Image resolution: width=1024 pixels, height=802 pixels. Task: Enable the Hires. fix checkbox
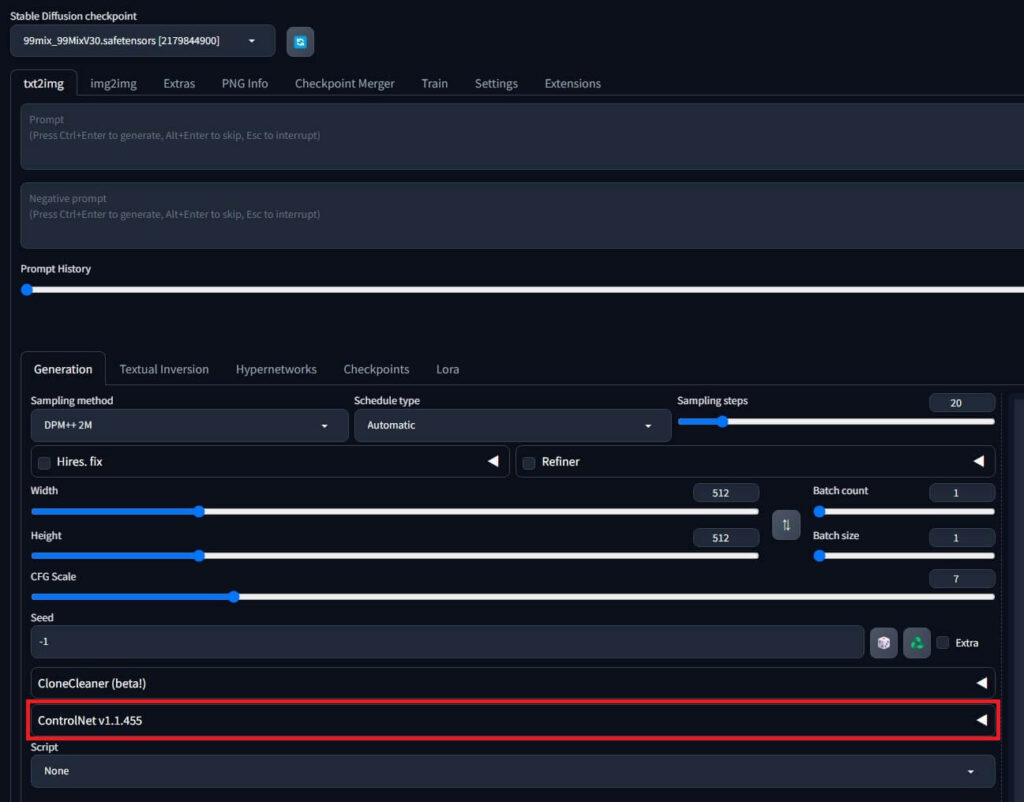[x=44, y=463]
